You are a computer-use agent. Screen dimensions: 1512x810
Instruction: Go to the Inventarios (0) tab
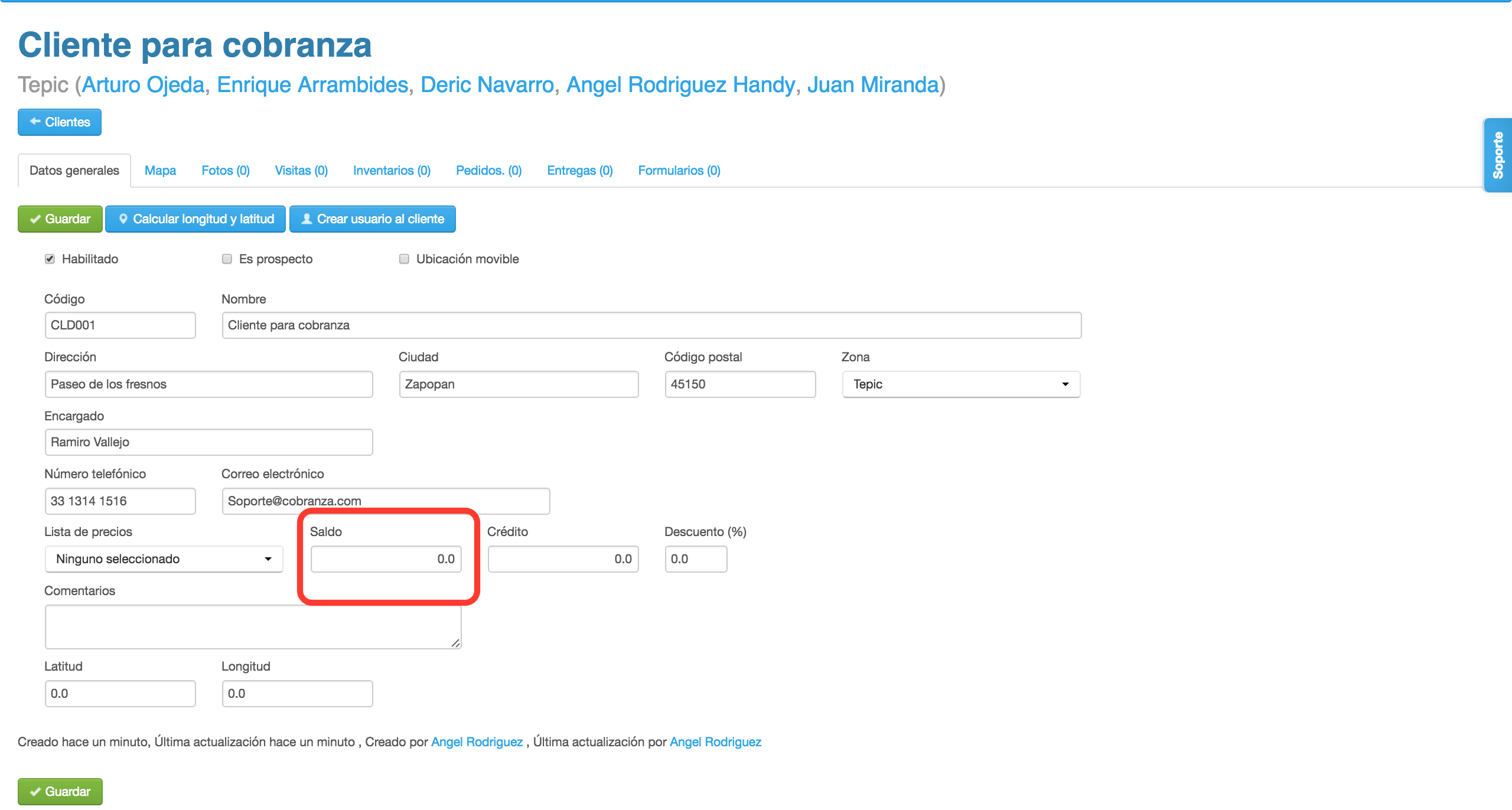pyautogui.click(x=392, y=171)
